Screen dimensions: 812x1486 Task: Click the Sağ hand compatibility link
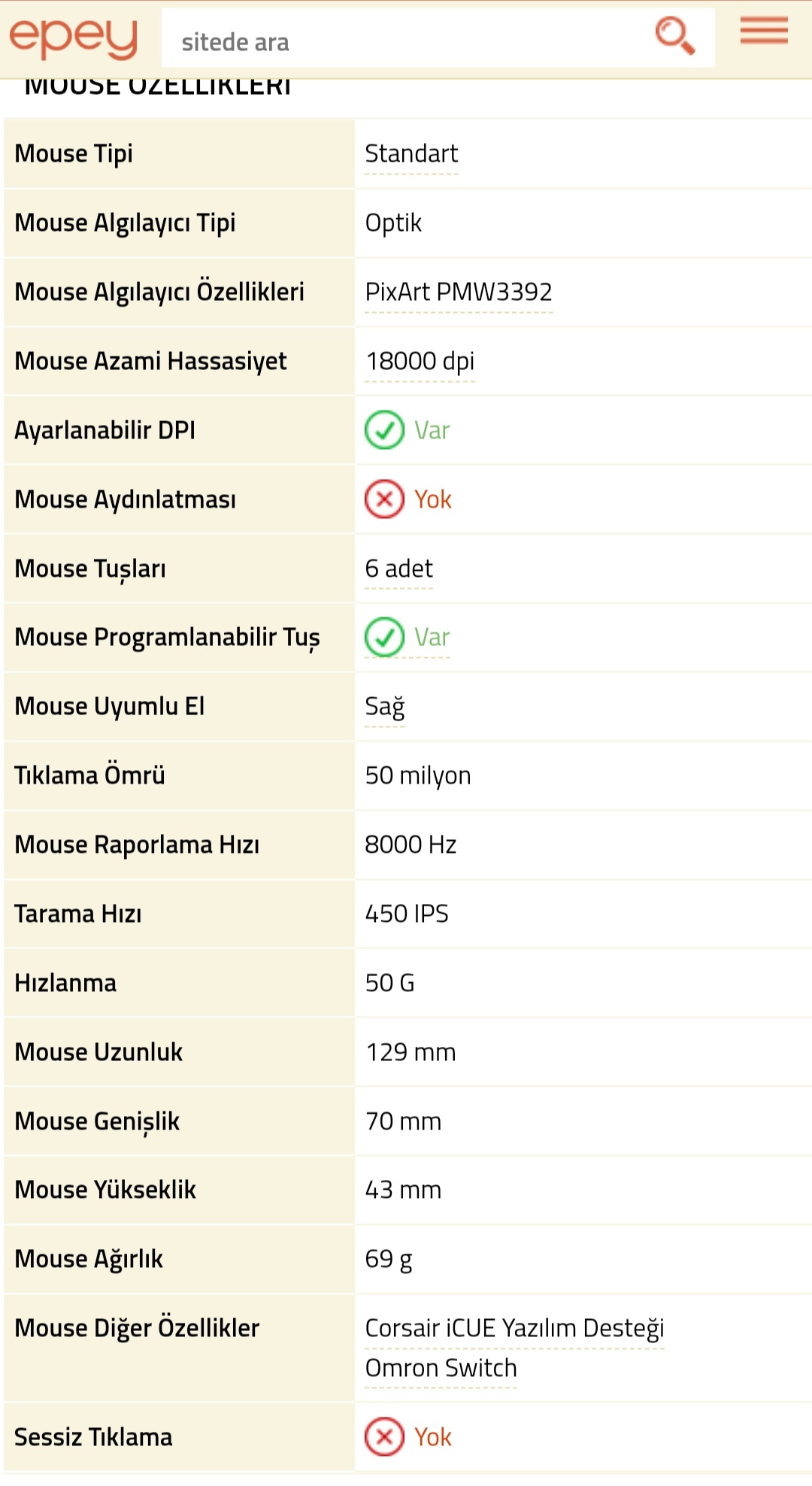point(384,707)
